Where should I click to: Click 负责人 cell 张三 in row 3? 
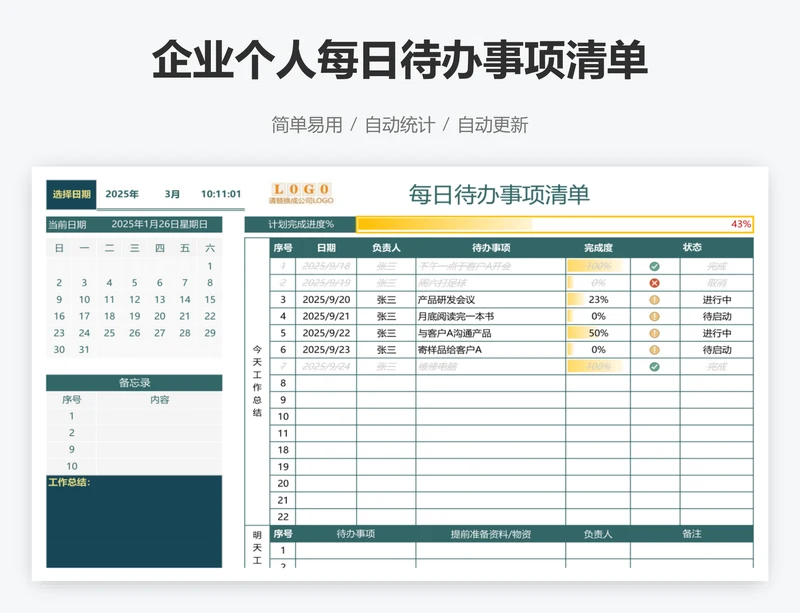[x=386, y=300]
